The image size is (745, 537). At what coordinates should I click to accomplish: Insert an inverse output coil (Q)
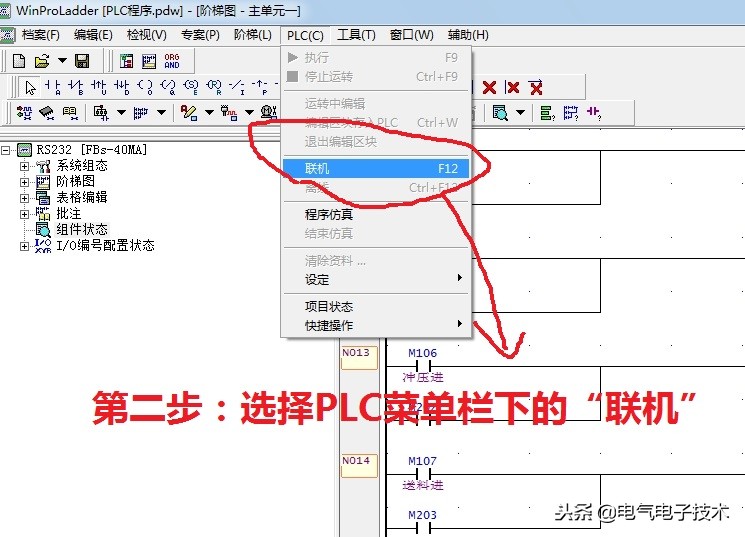point(168,87)
